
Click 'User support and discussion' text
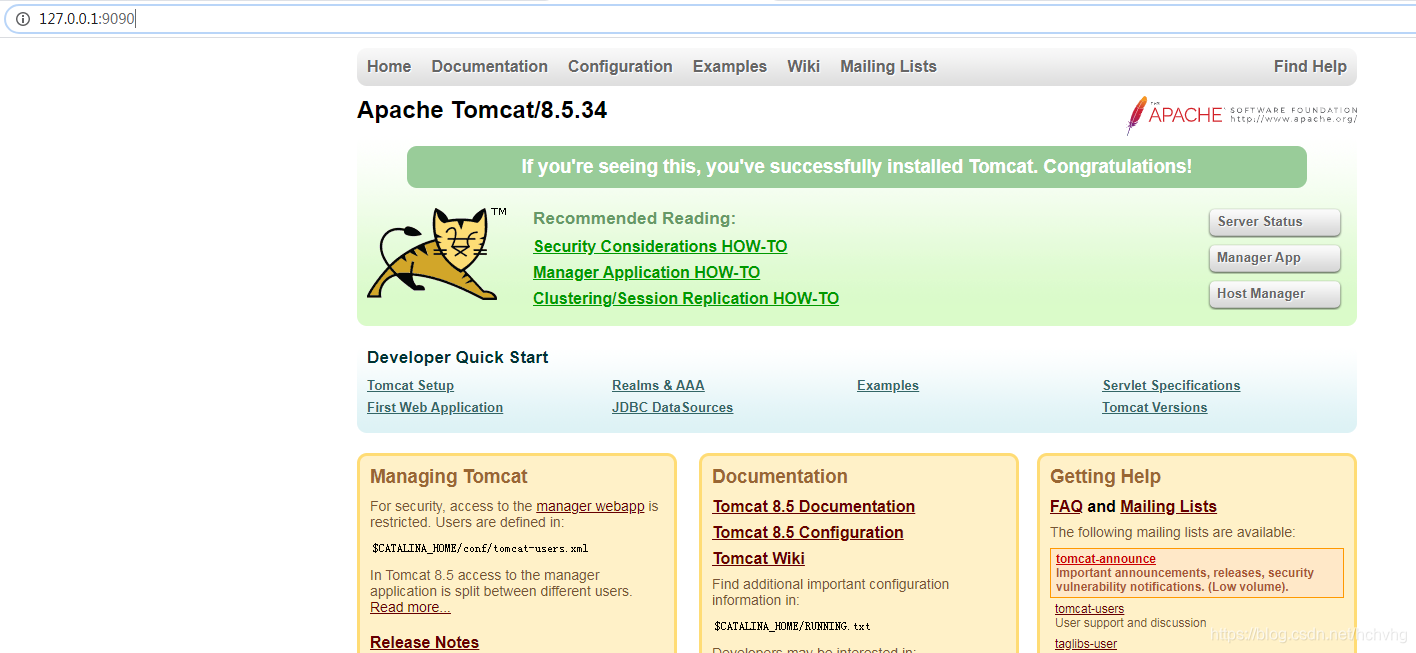tap(1131, 623)
